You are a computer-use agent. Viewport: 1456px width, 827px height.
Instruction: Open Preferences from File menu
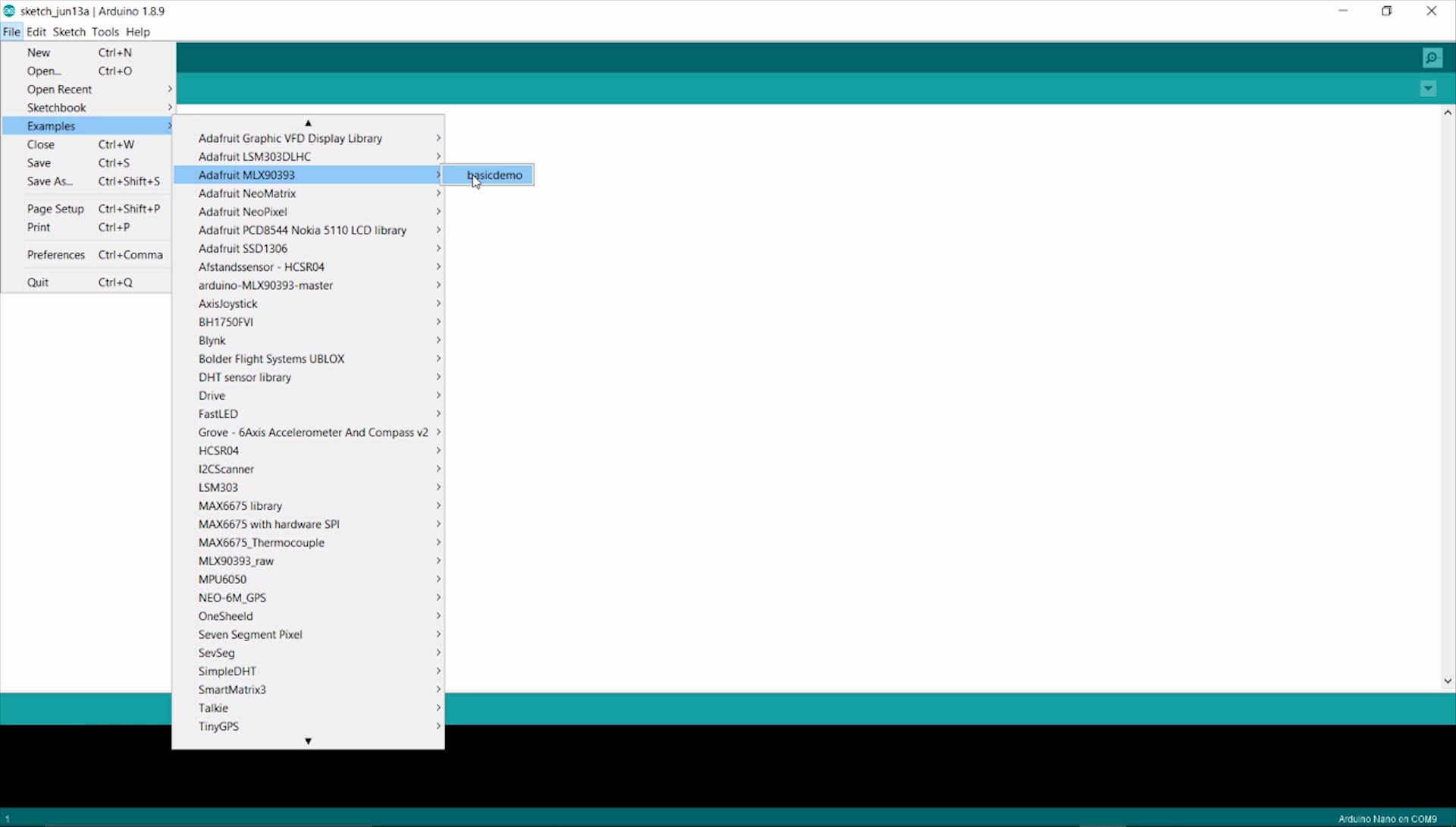(x=88, y=255)
